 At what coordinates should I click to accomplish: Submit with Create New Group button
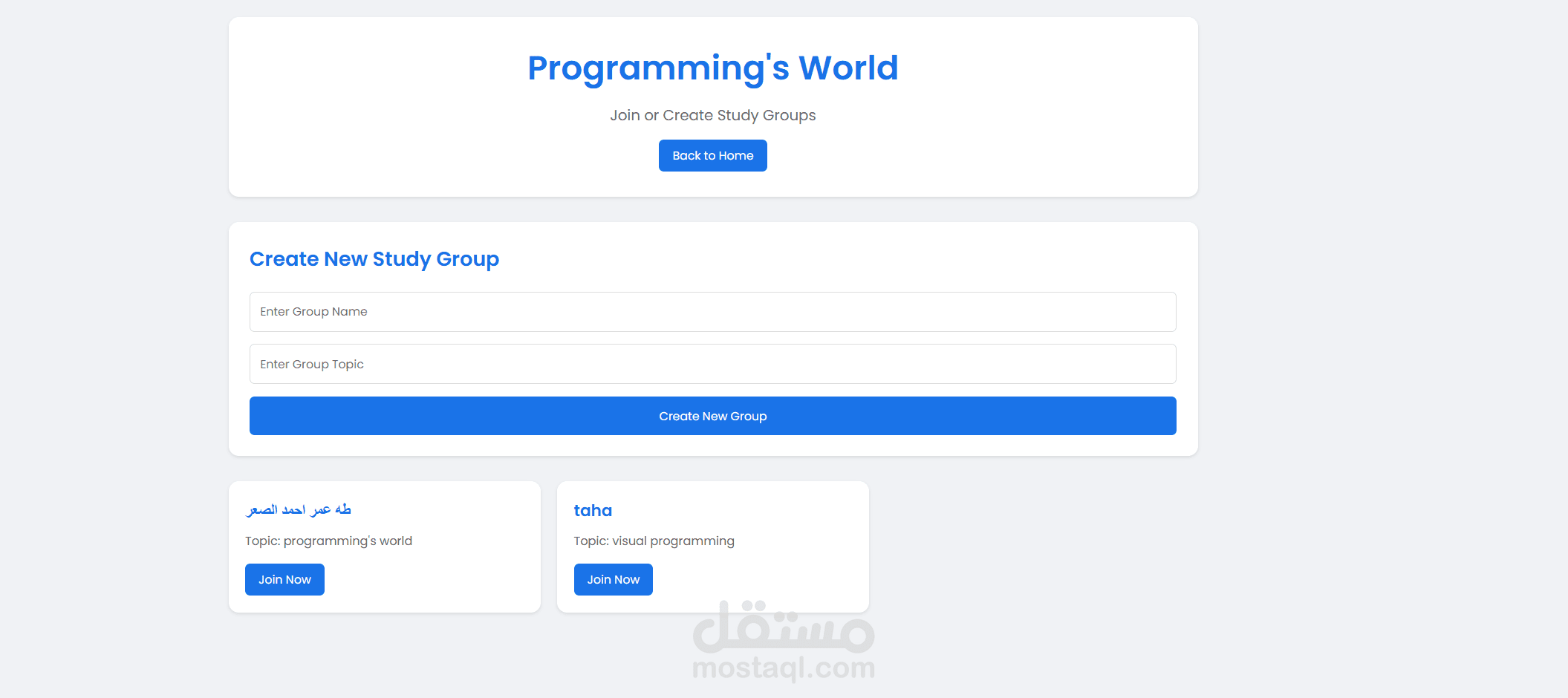pyautogui.click(x=712, y=416)
